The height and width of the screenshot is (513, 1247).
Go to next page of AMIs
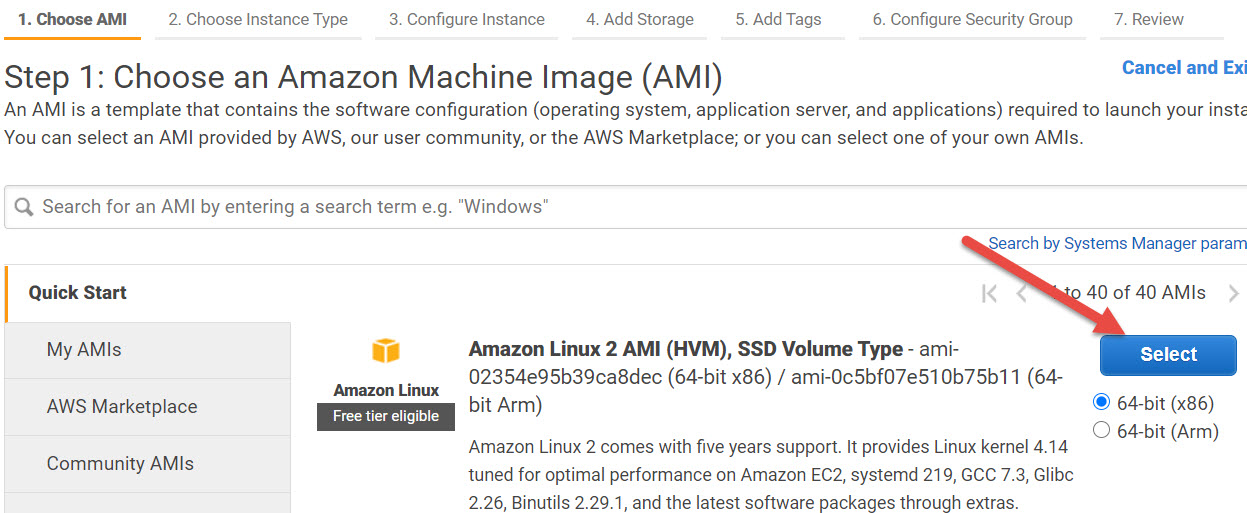[x=1234, y=293]
